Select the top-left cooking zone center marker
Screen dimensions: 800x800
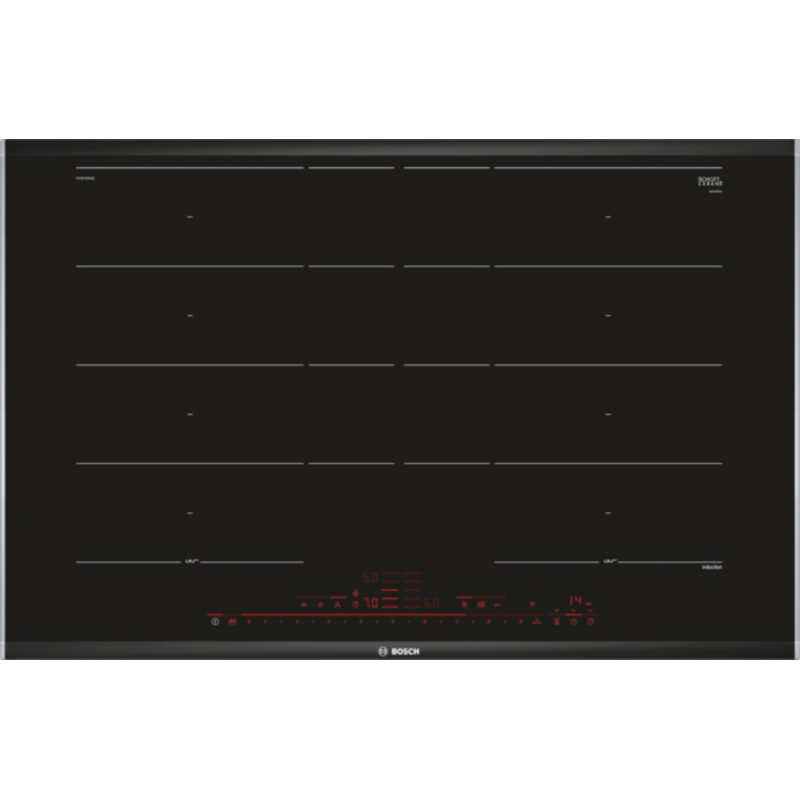pos(189,216)
